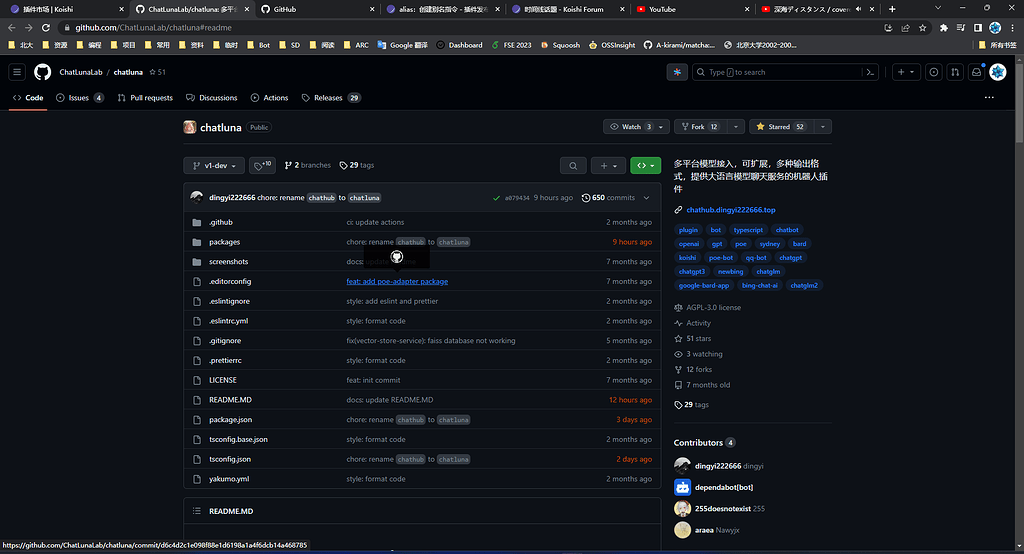Open the Pull requests shortcut icon in header
The height and width of the screenshot is (554, 1024).
955,72
